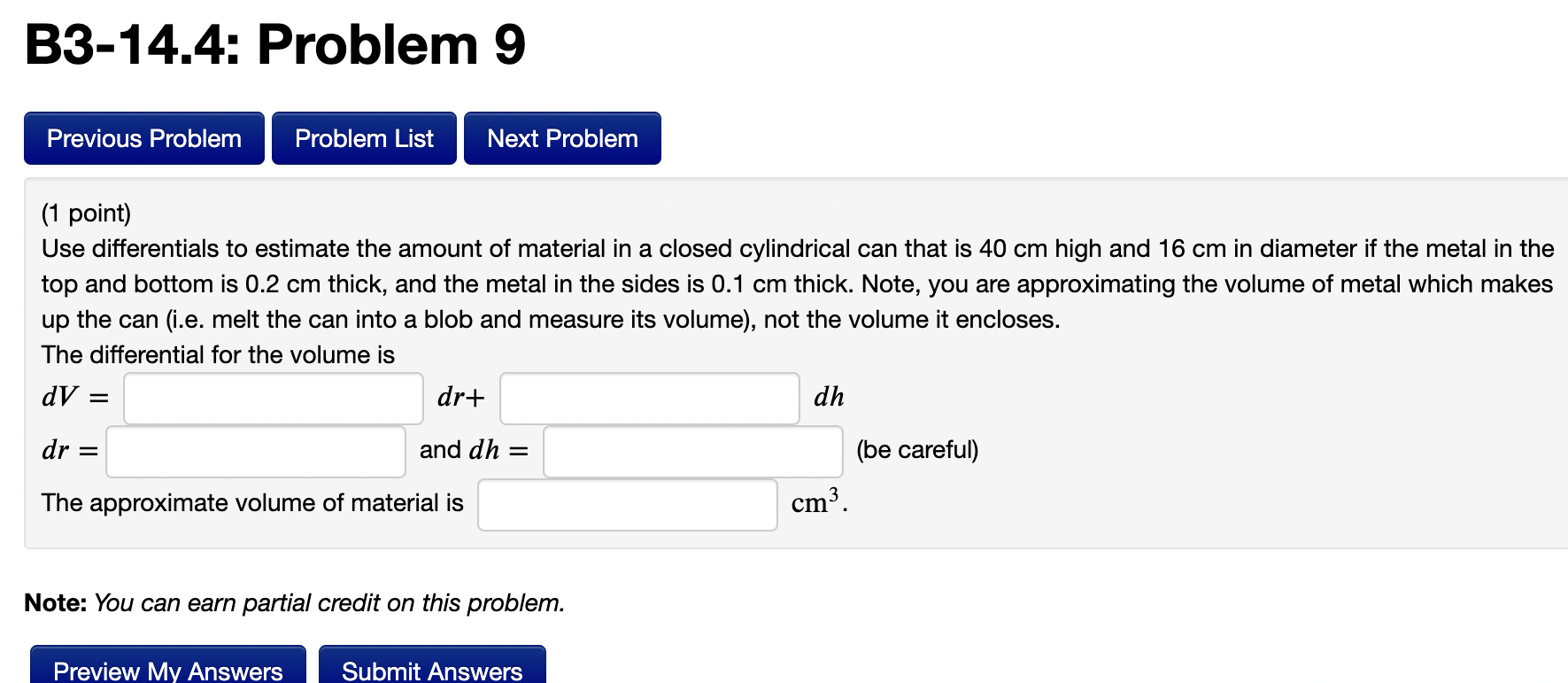Click the second dV coefficient field before dh

tap(649, 399)
